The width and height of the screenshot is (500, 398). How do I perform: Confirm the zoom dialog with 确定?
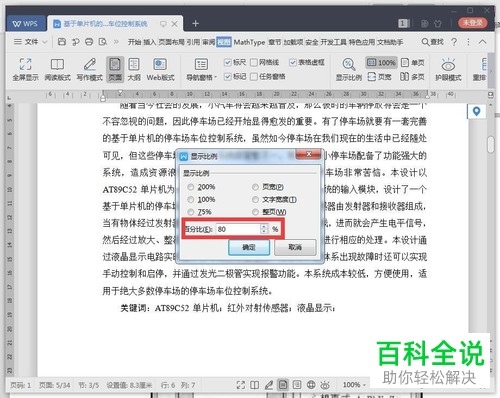point(249,247)
